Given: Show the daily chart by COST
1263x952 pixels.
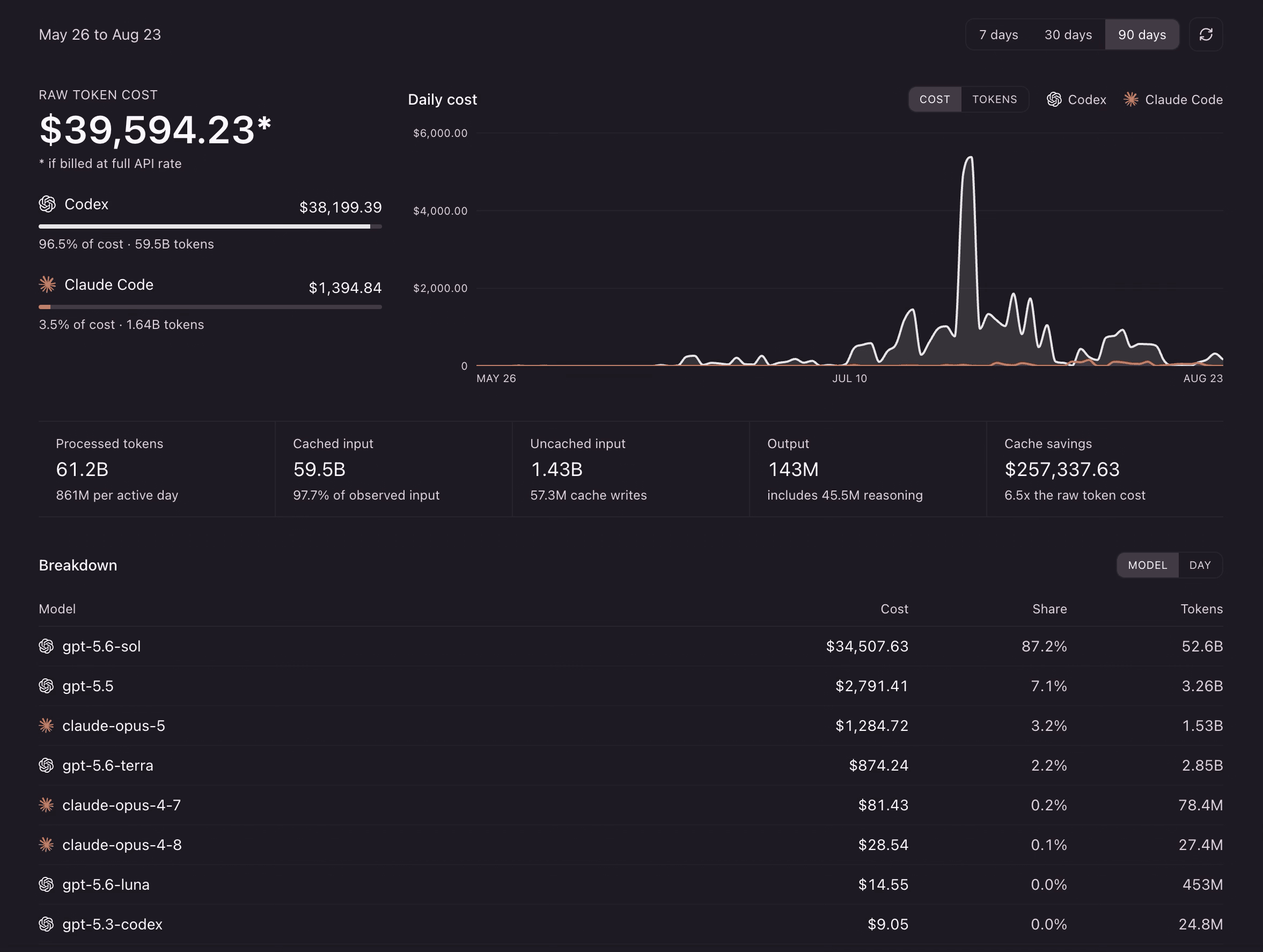Looking at the screenshot, I should click(x=935, y=99).
